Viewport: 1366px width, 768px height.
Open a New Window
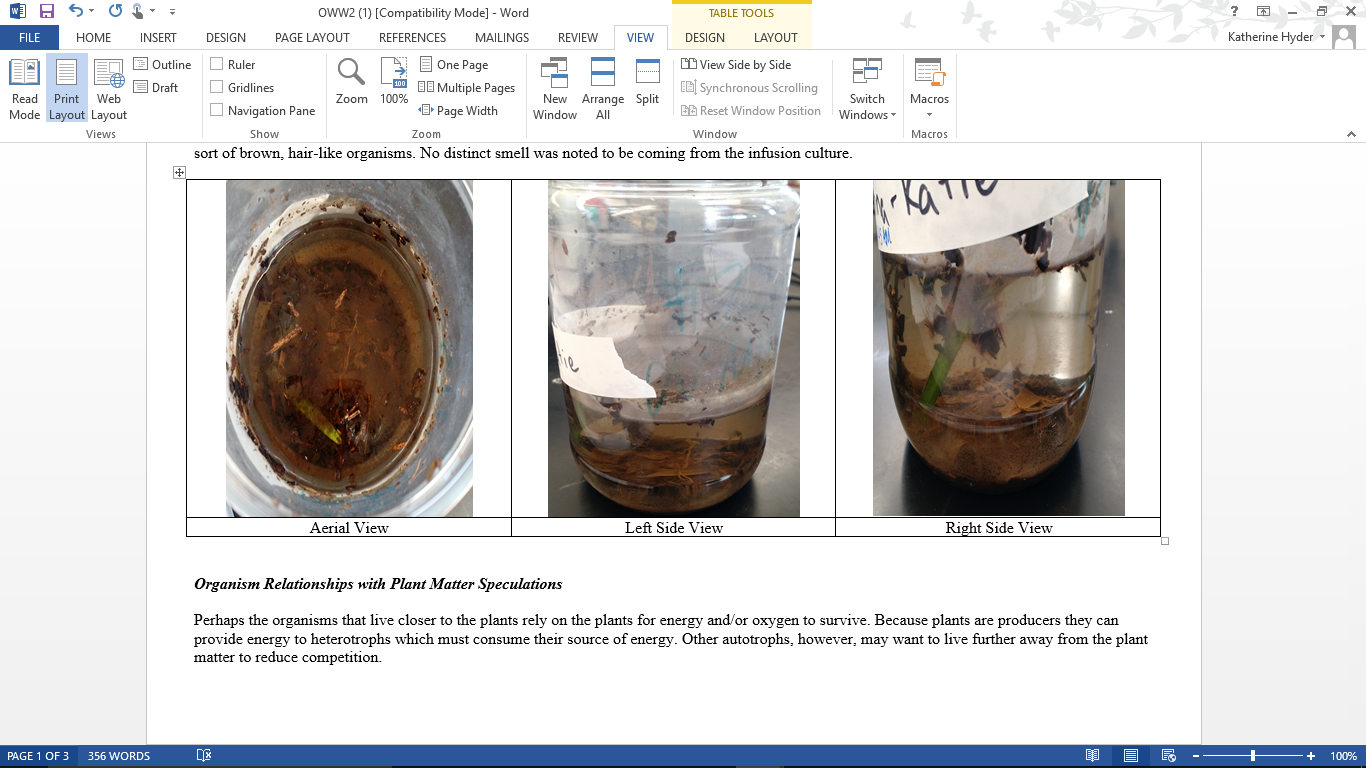554,88
